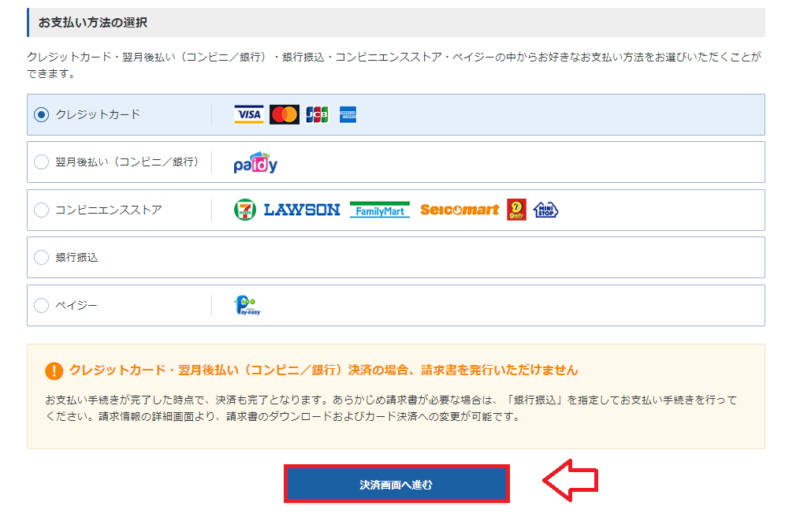Click the intro paragraph listing payment methods
This screenshot has height=521, width=800.
(394, 65)
